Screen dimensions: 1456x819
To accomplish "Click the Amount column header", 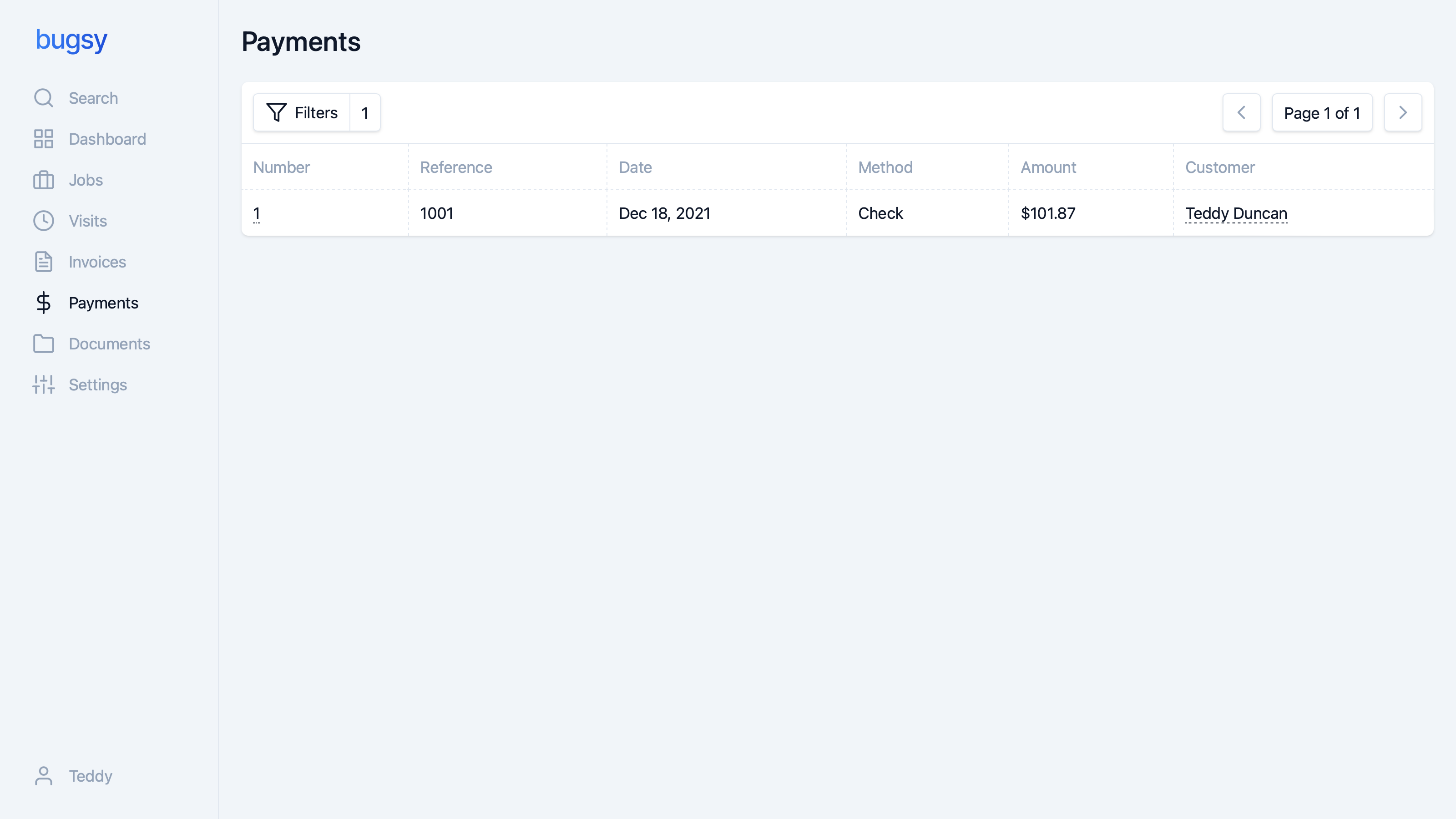I will 1048,167.
